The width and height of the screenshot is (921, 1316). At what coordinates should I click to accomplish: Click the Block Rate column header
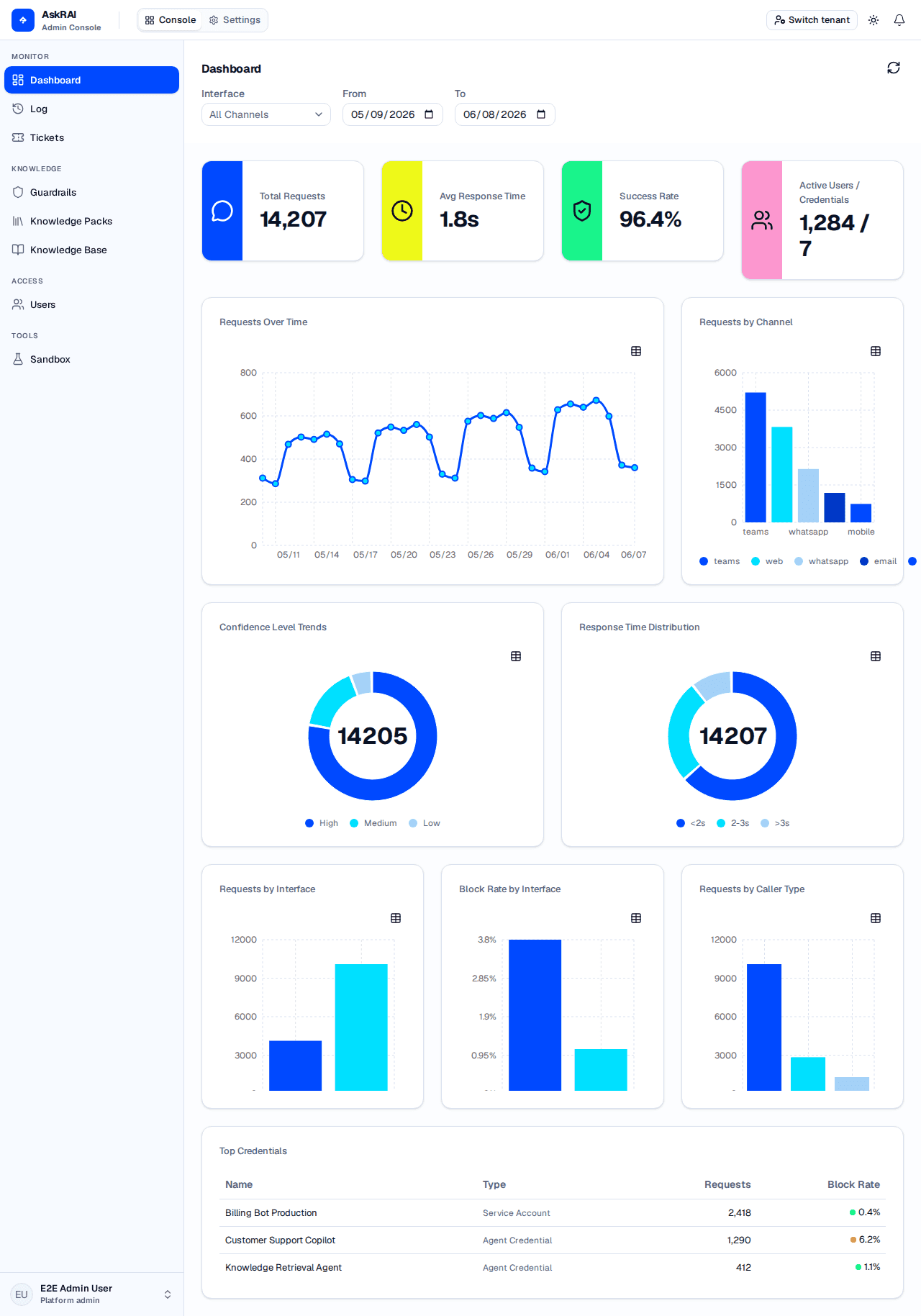(x=853, y=1184)
